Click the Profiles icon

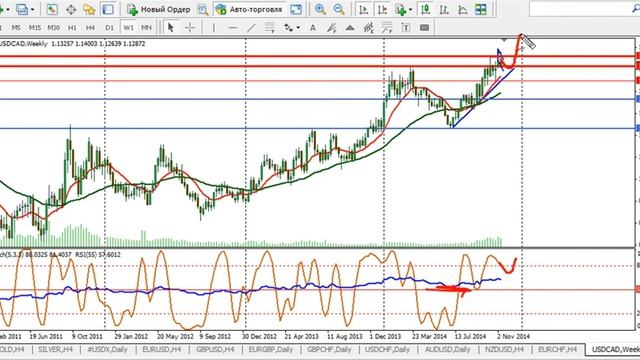pyautogui.click(x=22, y=9)
